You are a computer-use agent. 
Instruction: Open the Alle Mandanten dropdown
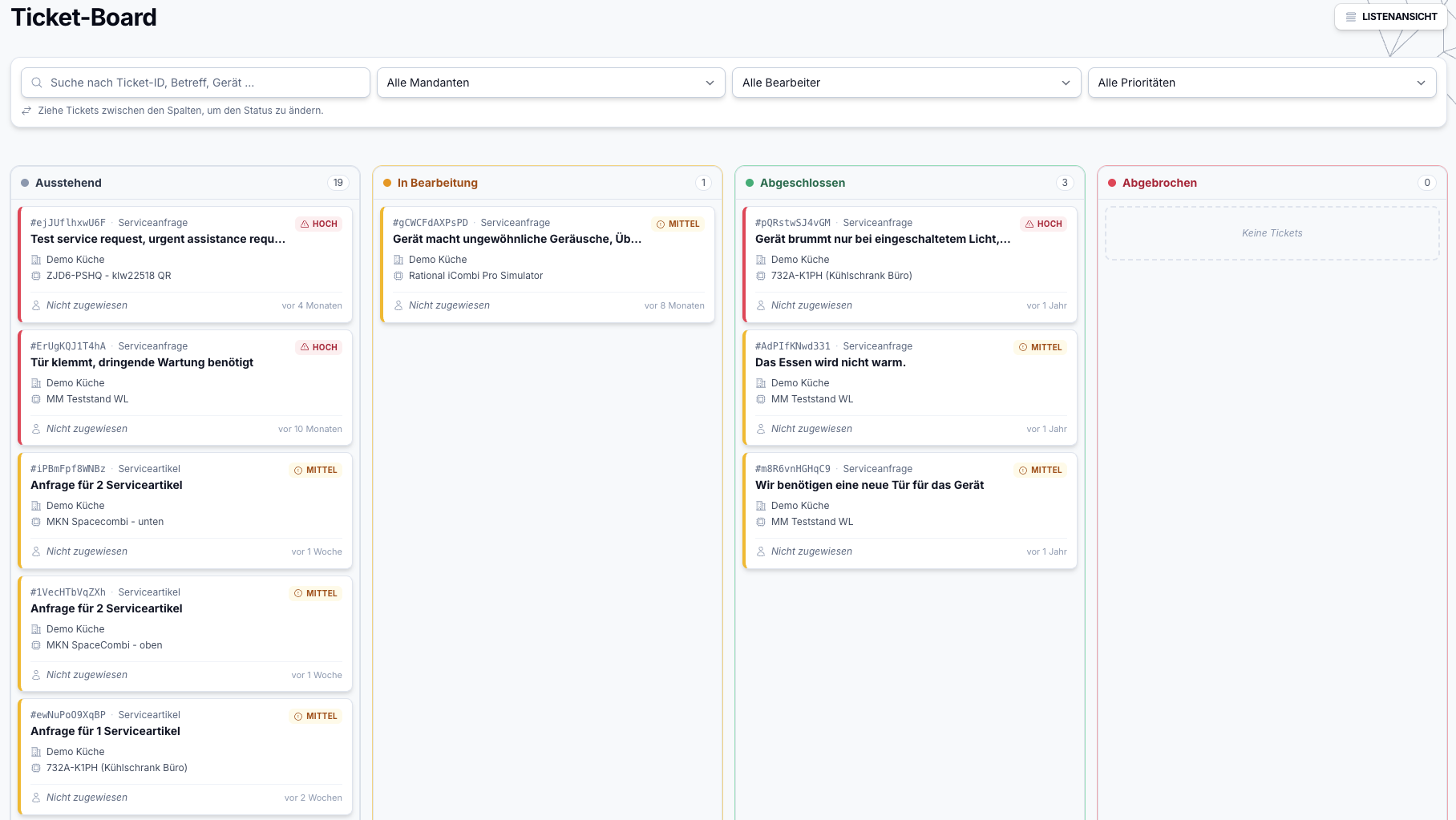click(551, 83)
